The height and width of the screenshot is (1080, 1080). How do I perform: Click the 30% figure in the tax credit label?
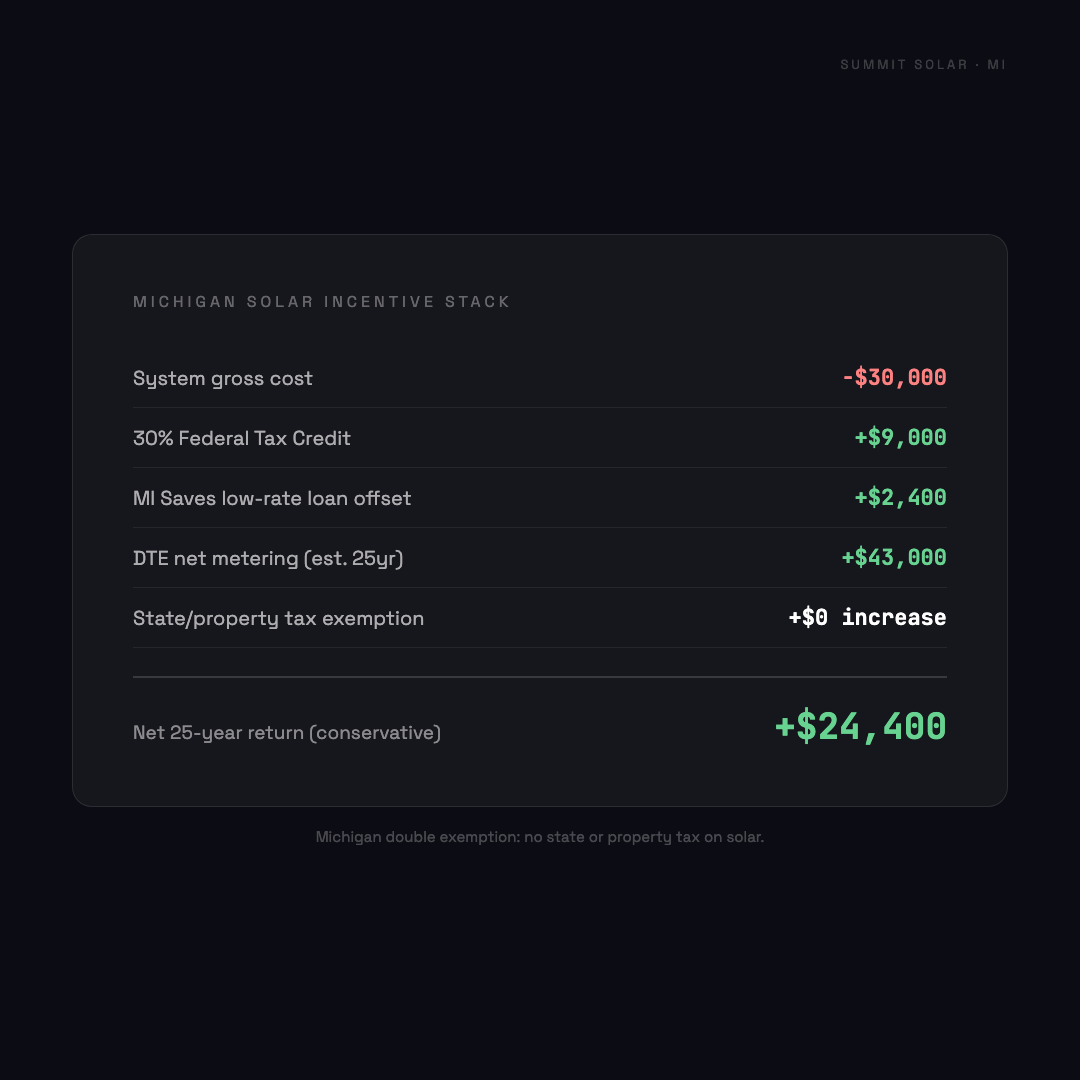coord(153,438)
